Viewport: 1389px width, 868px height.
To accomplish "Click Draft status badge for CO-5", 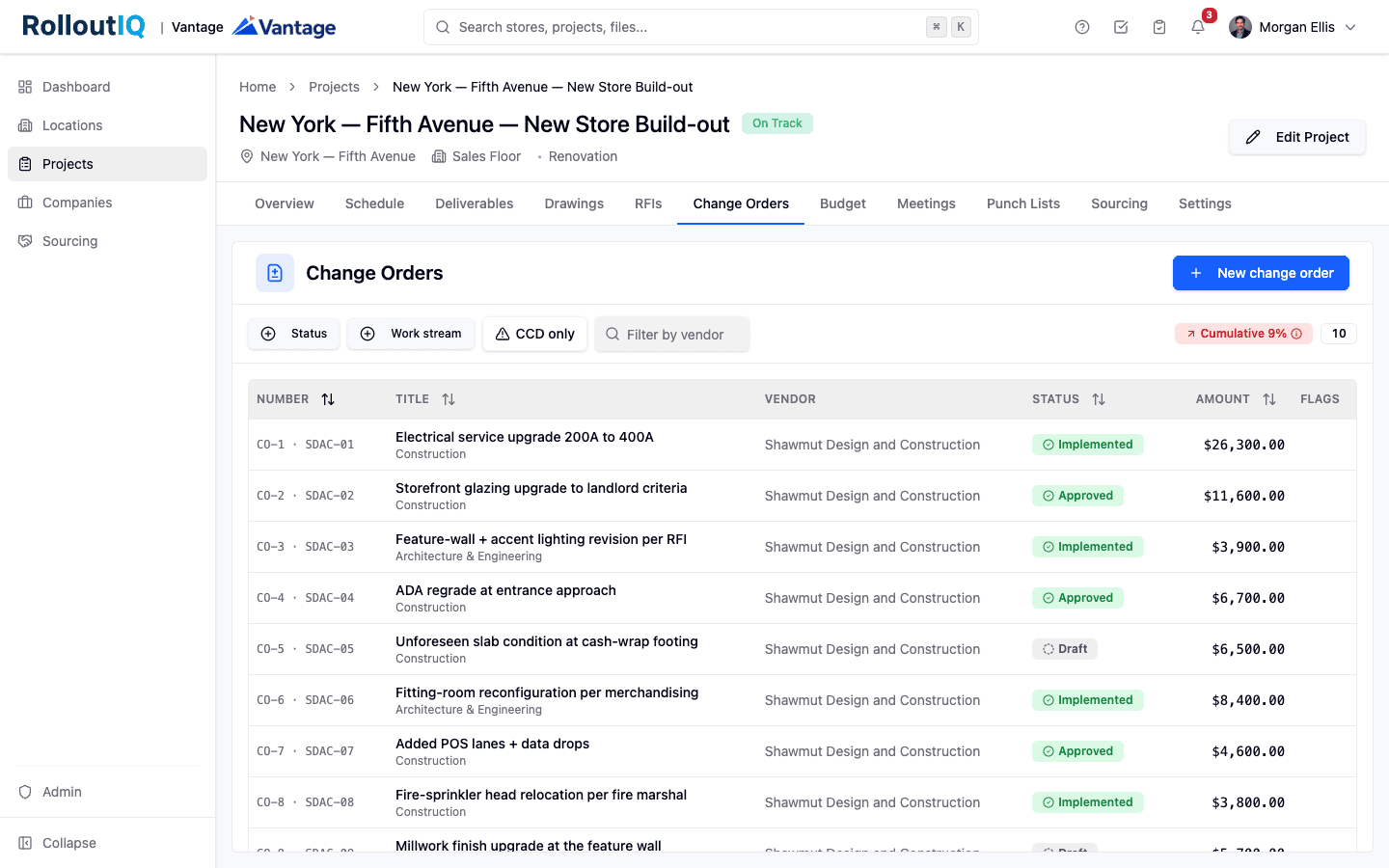I will (x=1064, y=649).
